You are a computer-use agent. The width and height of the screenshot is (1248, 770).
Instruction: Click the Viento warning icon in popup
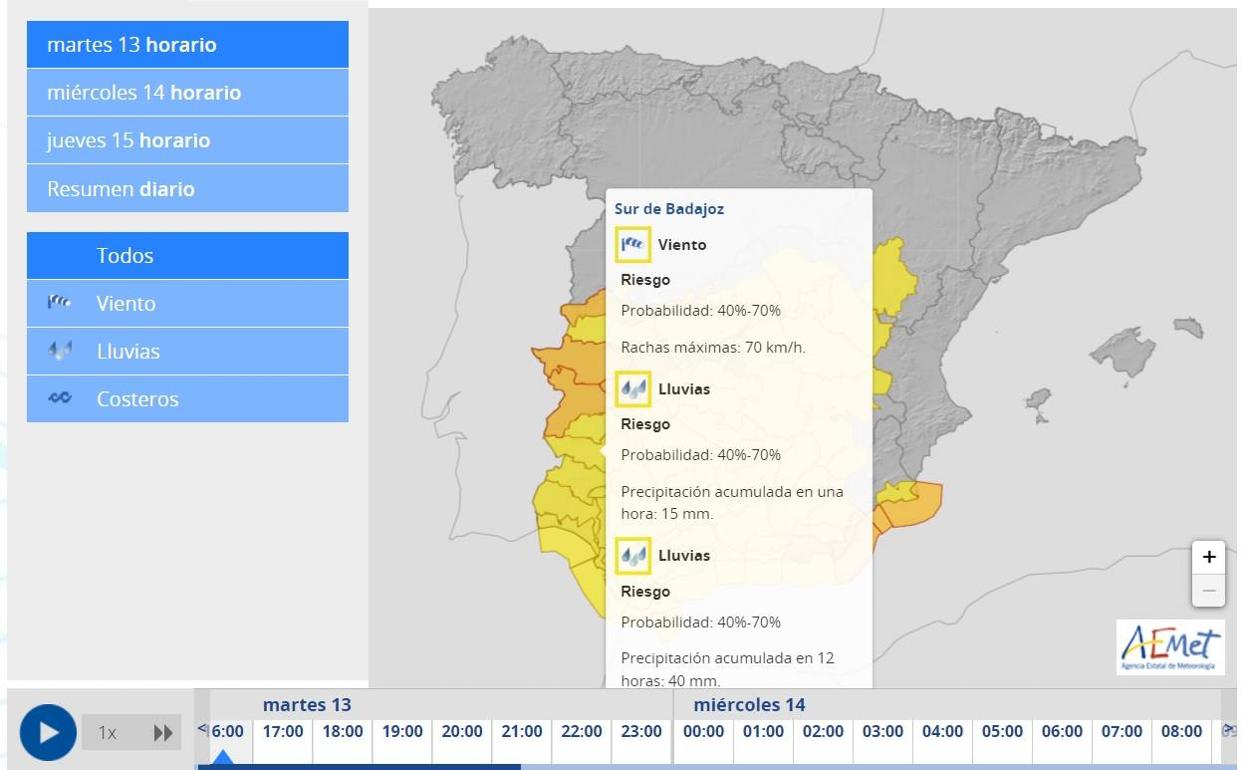pyautogui.click(x=633, y=244)
